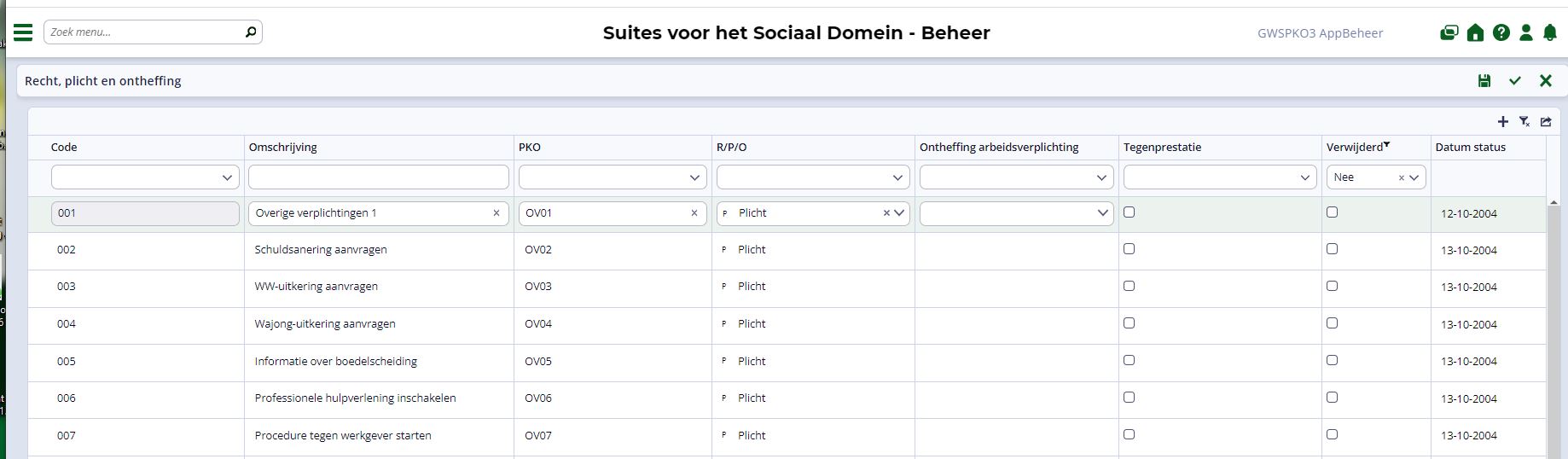Image resolution: width=1568 pixels, height=459 pixels.
Task: Click the export table icon
Action: [x=1546, y=122]
